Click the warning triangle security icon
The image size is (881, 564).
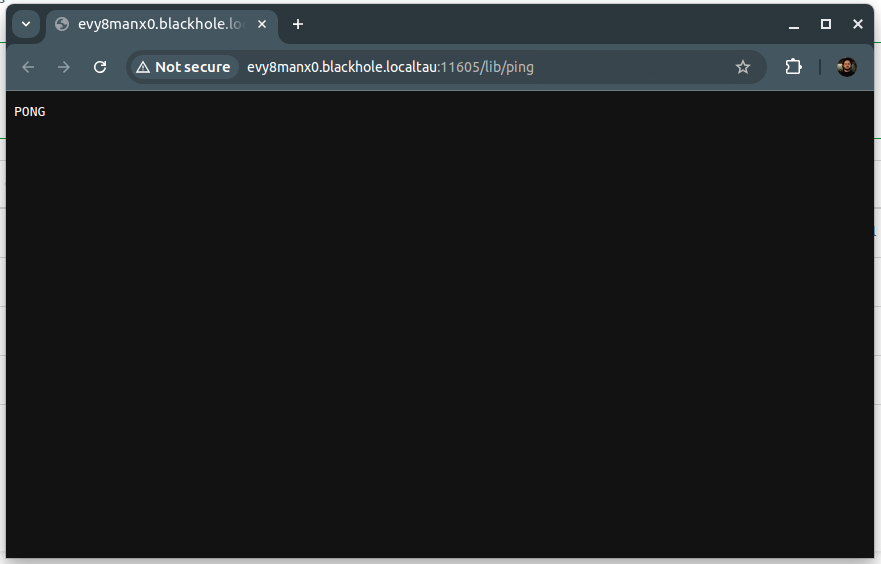click(143, 67)
